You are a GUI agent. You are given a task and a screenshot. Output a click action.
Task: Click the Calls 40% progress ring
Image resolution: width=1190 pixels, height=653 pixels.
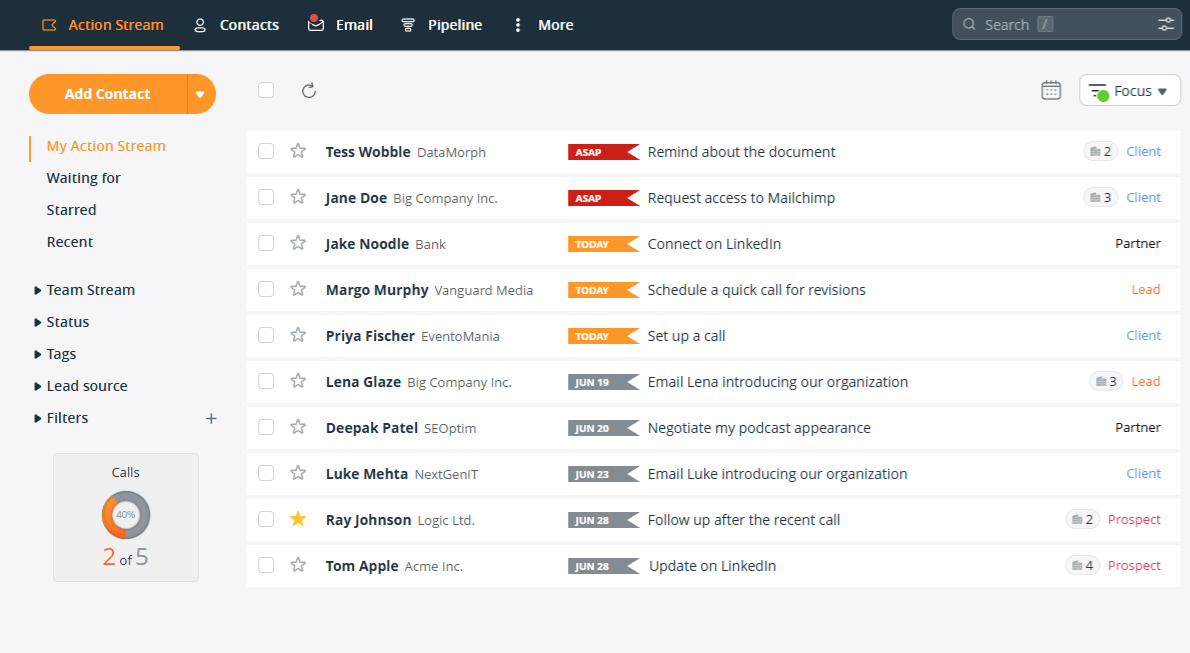[126, 515]
